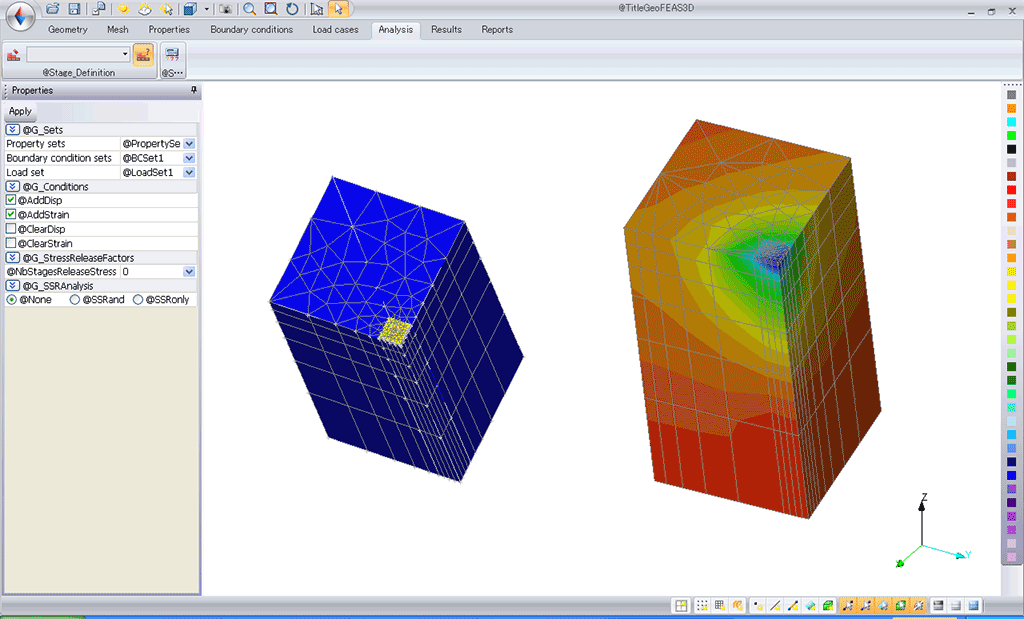1024x619 pixels.
Task: Open the Boundary conditions tab
Action: pyautogui.click(x=251, y=30)
